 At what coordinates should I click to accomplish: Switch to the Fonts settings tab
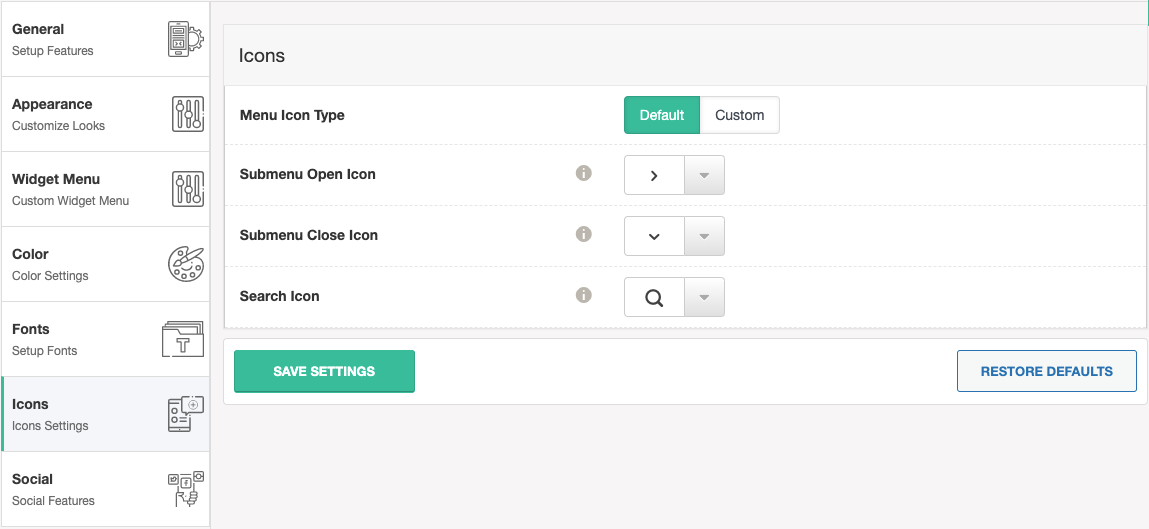[x=106, y=339]
